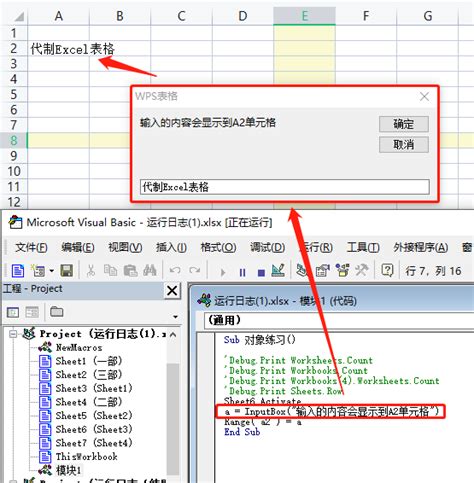The image size is (474, 483).
Task: Open the 编辑(E) menu
Action: [78, 247]
